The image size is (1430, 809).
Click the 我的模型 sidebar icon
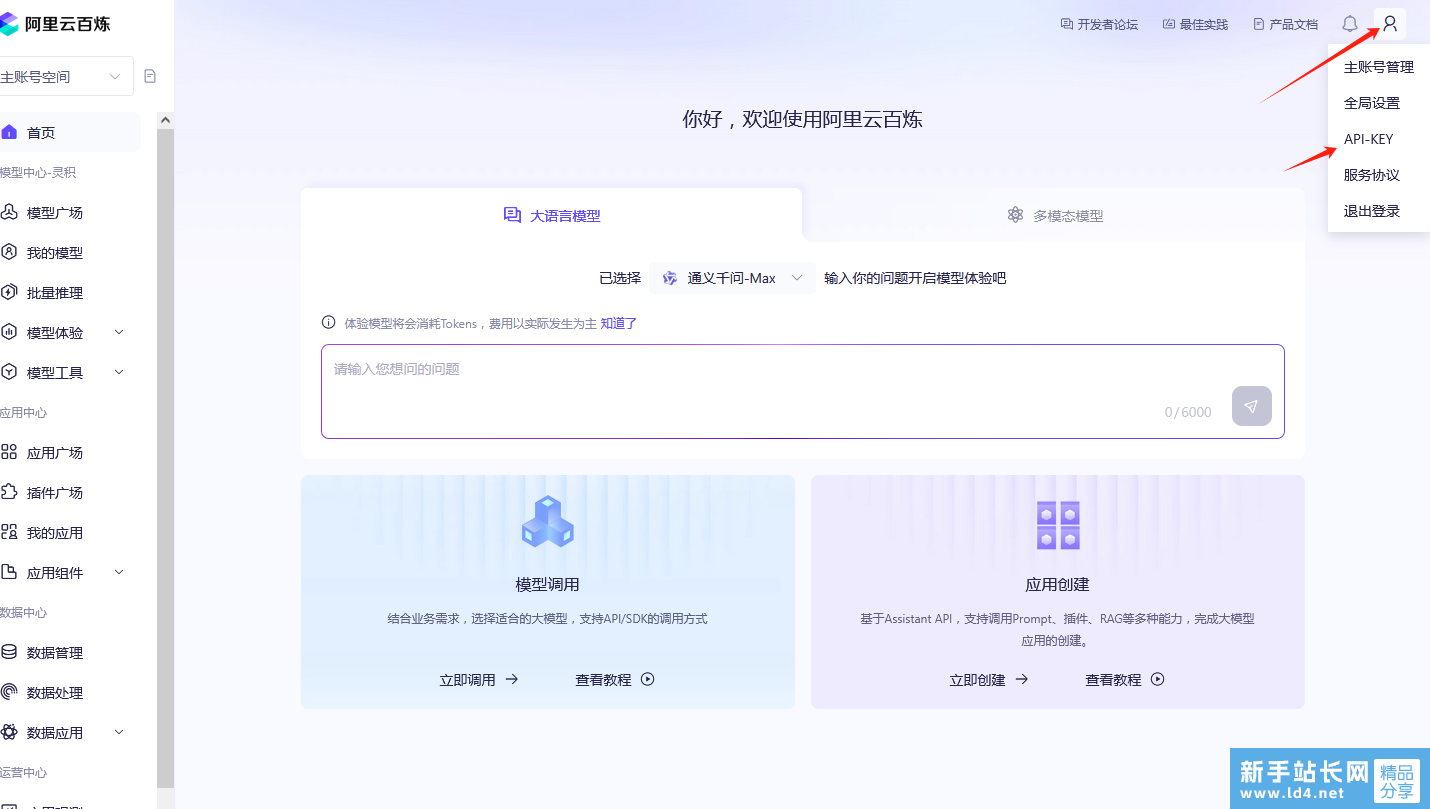9,252
